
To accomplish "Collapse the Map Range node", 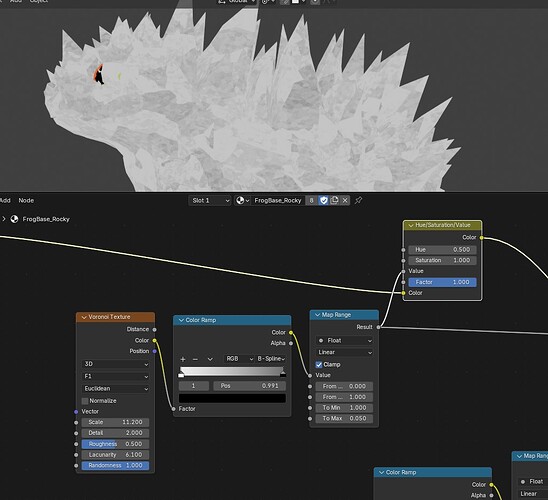I will [317, 315].
